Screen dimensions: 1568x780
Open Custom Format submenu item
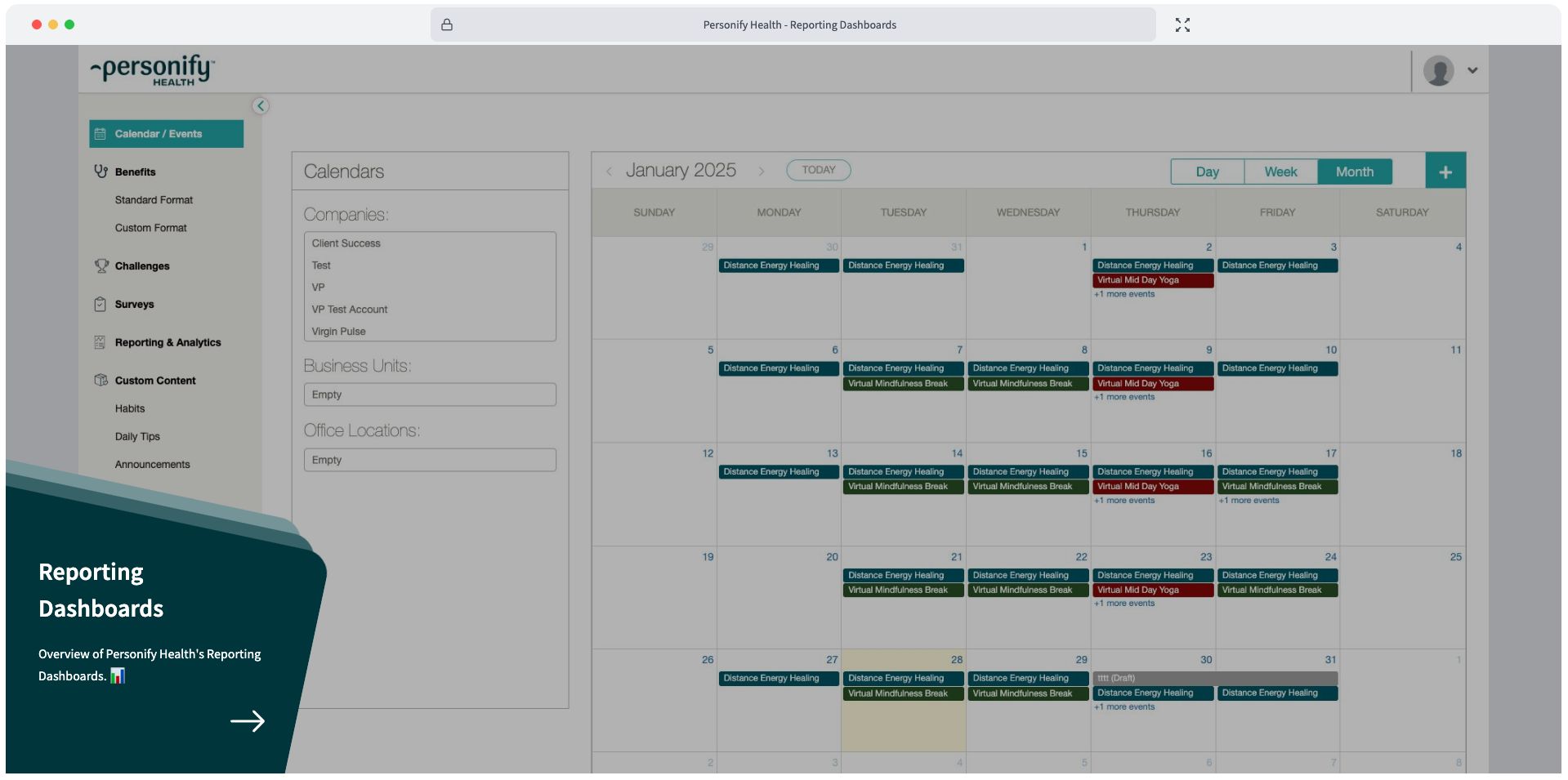coord(151,228)
